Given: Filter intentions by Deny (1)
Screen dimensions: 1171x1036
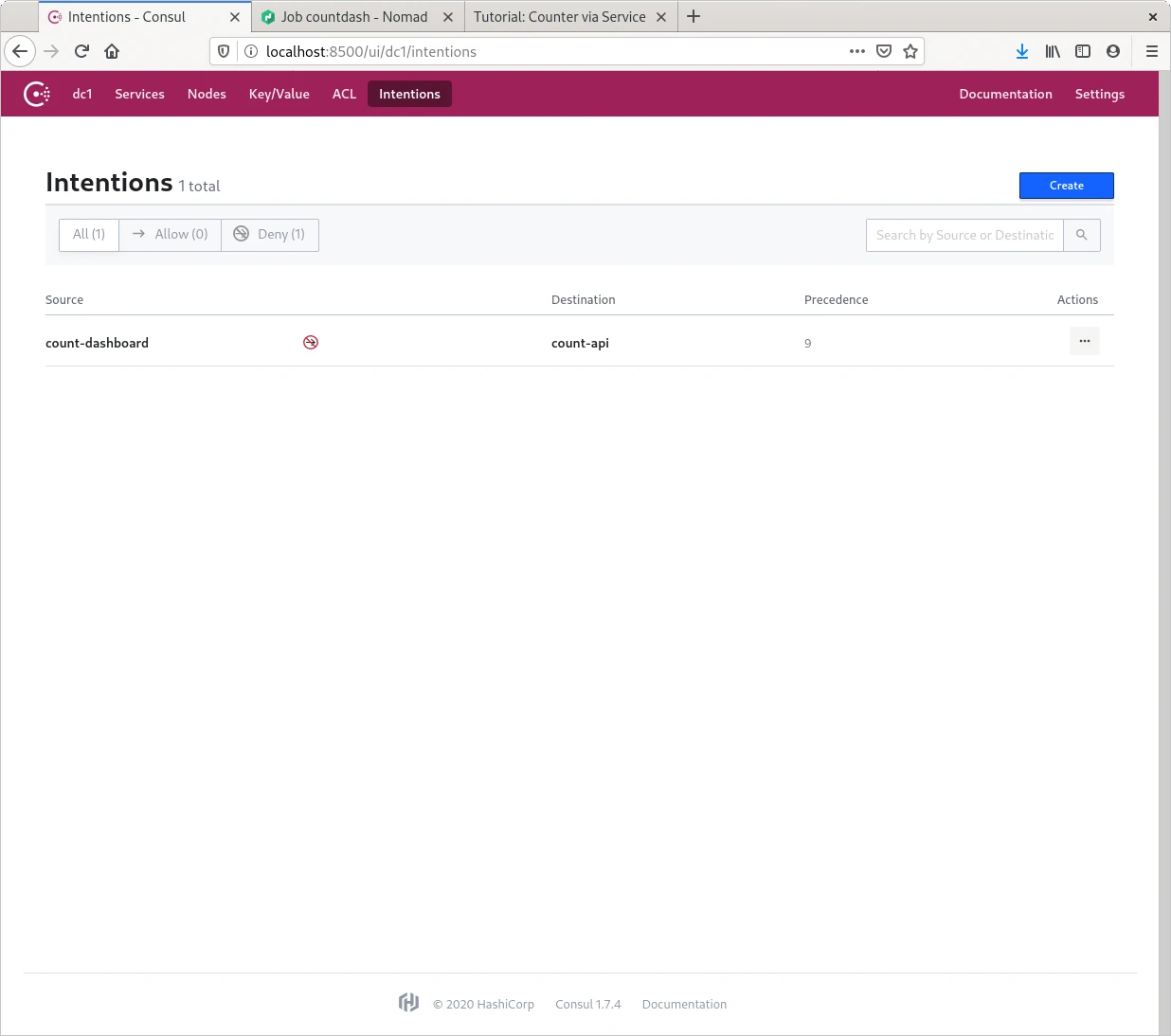Looking at the screenshot, I should (x=270, y=234).
